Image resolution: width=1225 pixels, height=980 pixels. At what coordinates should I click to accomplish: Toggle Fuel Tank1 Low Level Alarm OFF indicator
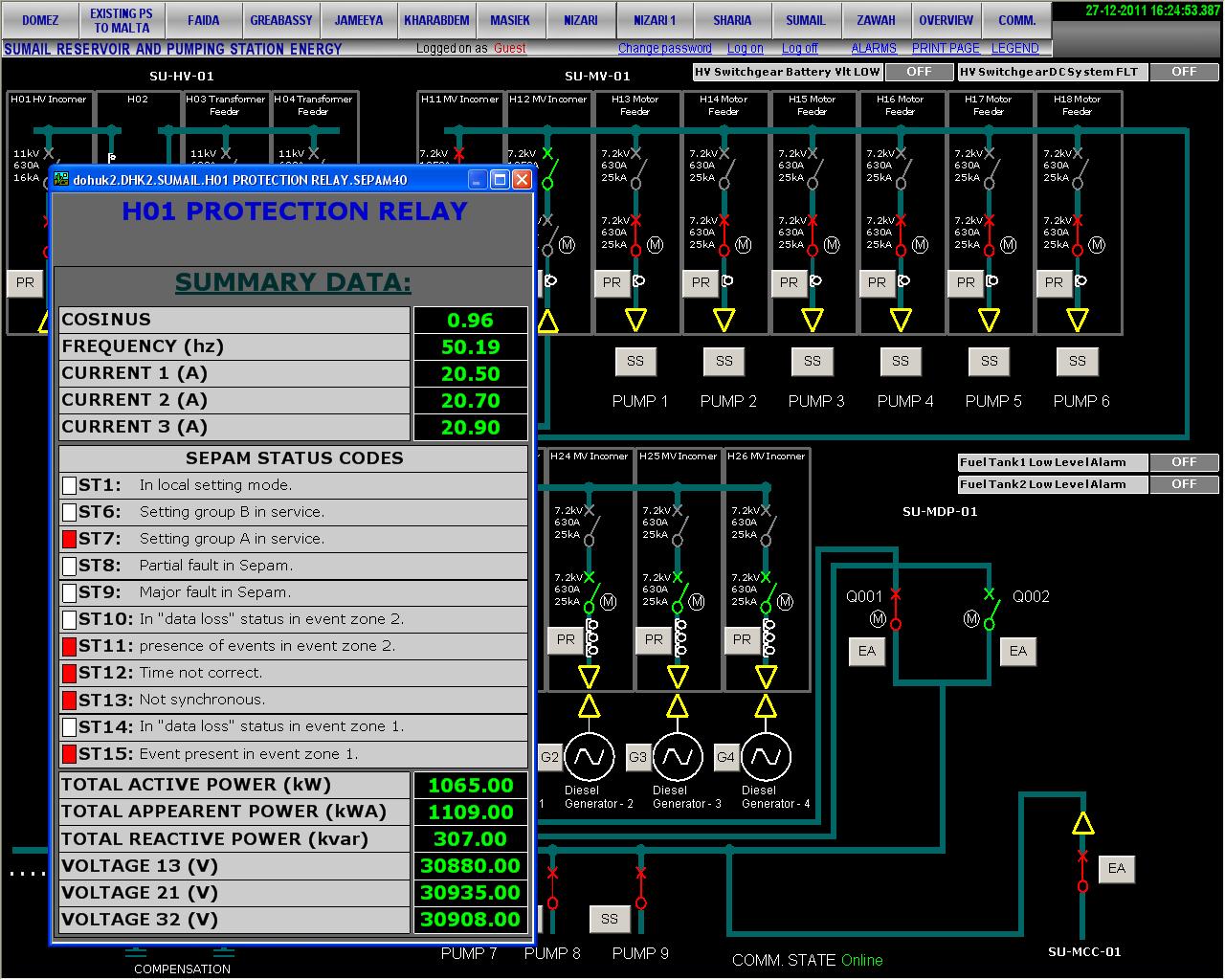(x=1184, y=462)
